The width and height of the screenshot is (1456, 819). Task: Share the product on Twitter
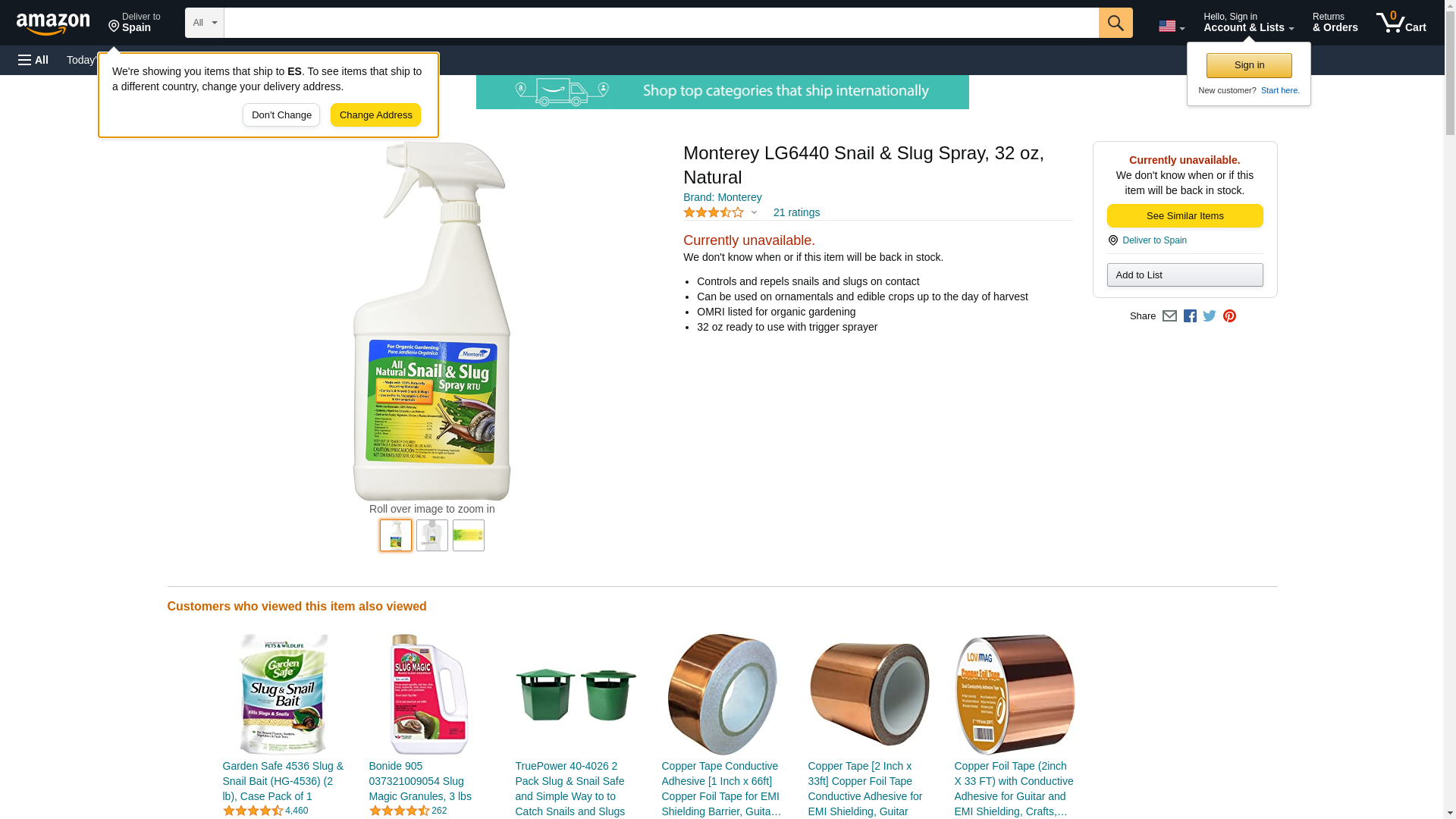pos(1210,316)
